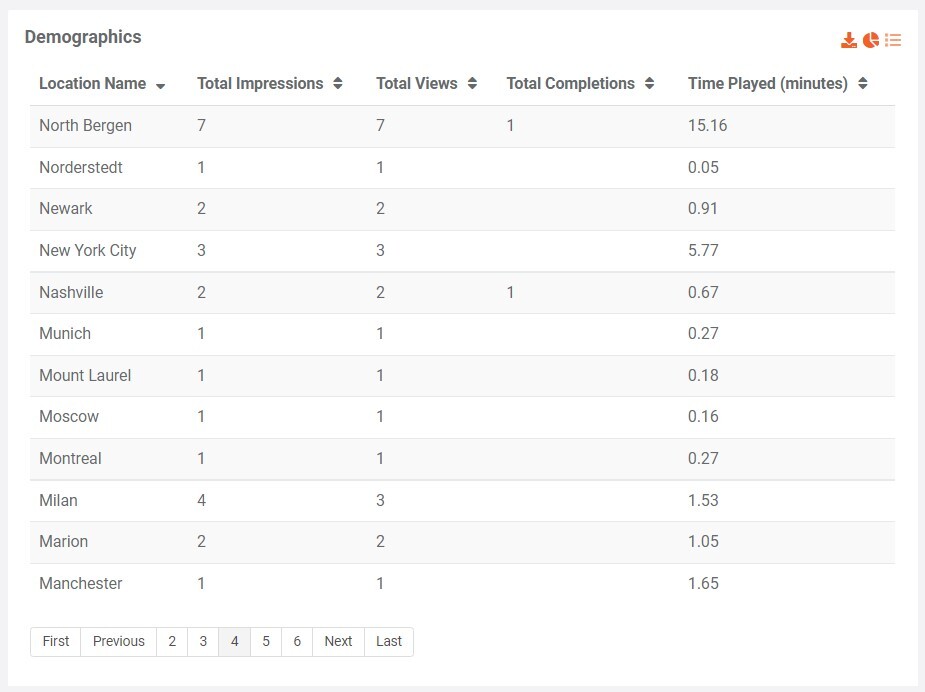Sort by Total Views arrows
The height and width of the screenshot is (692, 925).
click(x=472, y=84)
